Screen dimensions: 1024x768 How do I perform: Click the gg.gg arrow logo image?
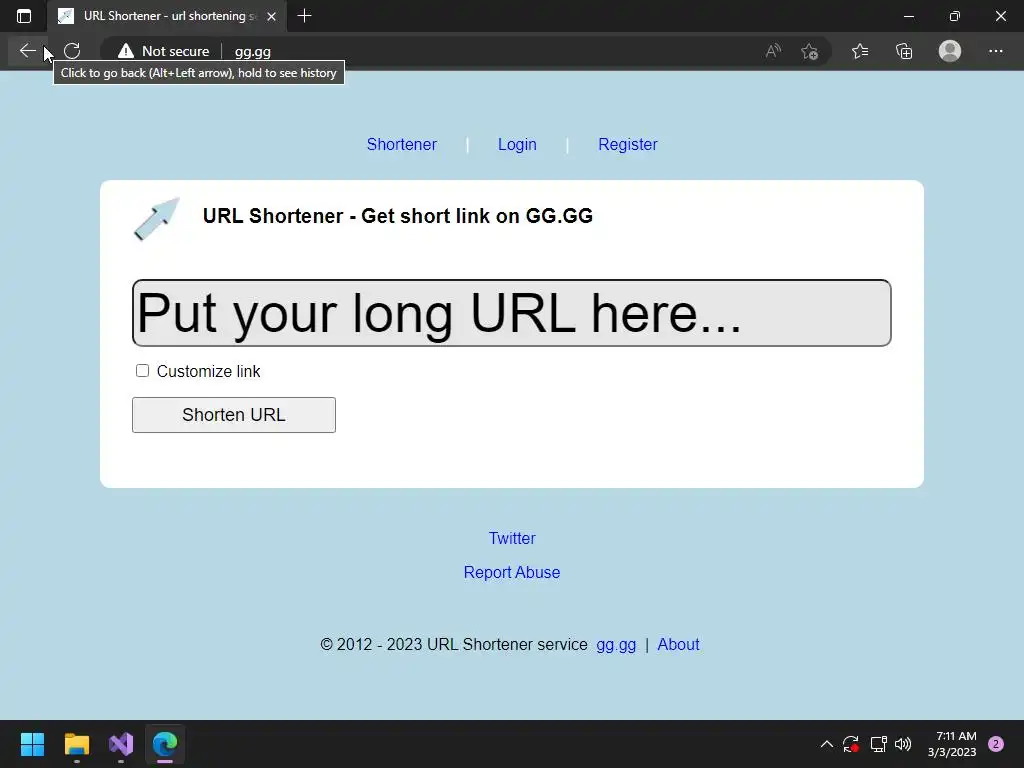[x=157, y=219]
